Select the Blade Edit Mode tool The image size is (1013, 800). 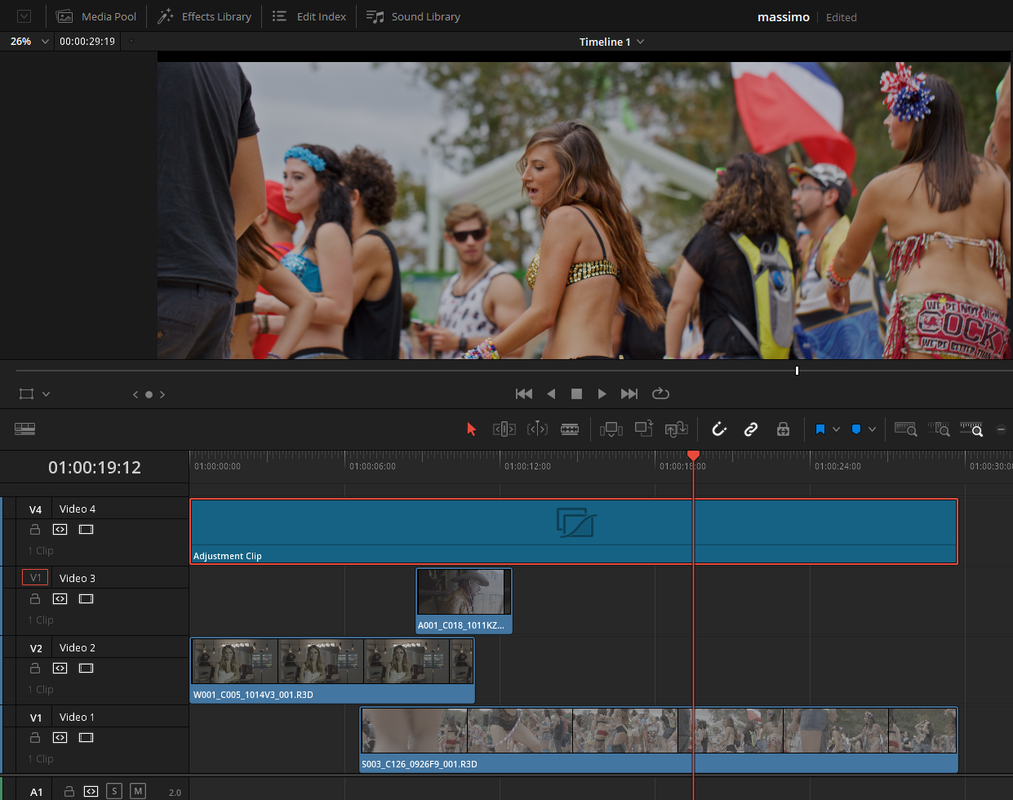click(570, 429)
